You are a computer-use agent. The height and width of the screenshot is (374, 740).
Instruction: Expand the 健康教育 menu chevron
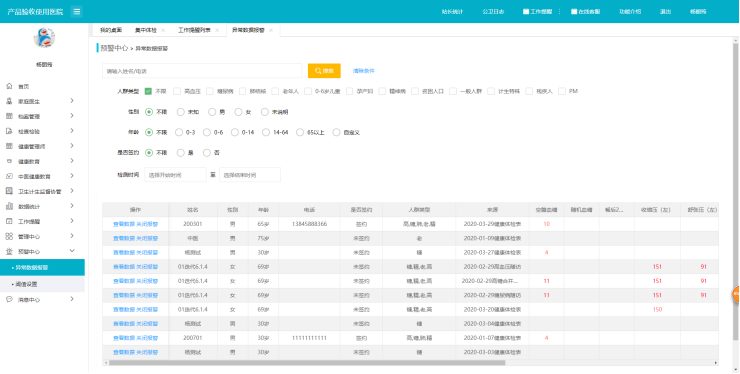point(72,161)
